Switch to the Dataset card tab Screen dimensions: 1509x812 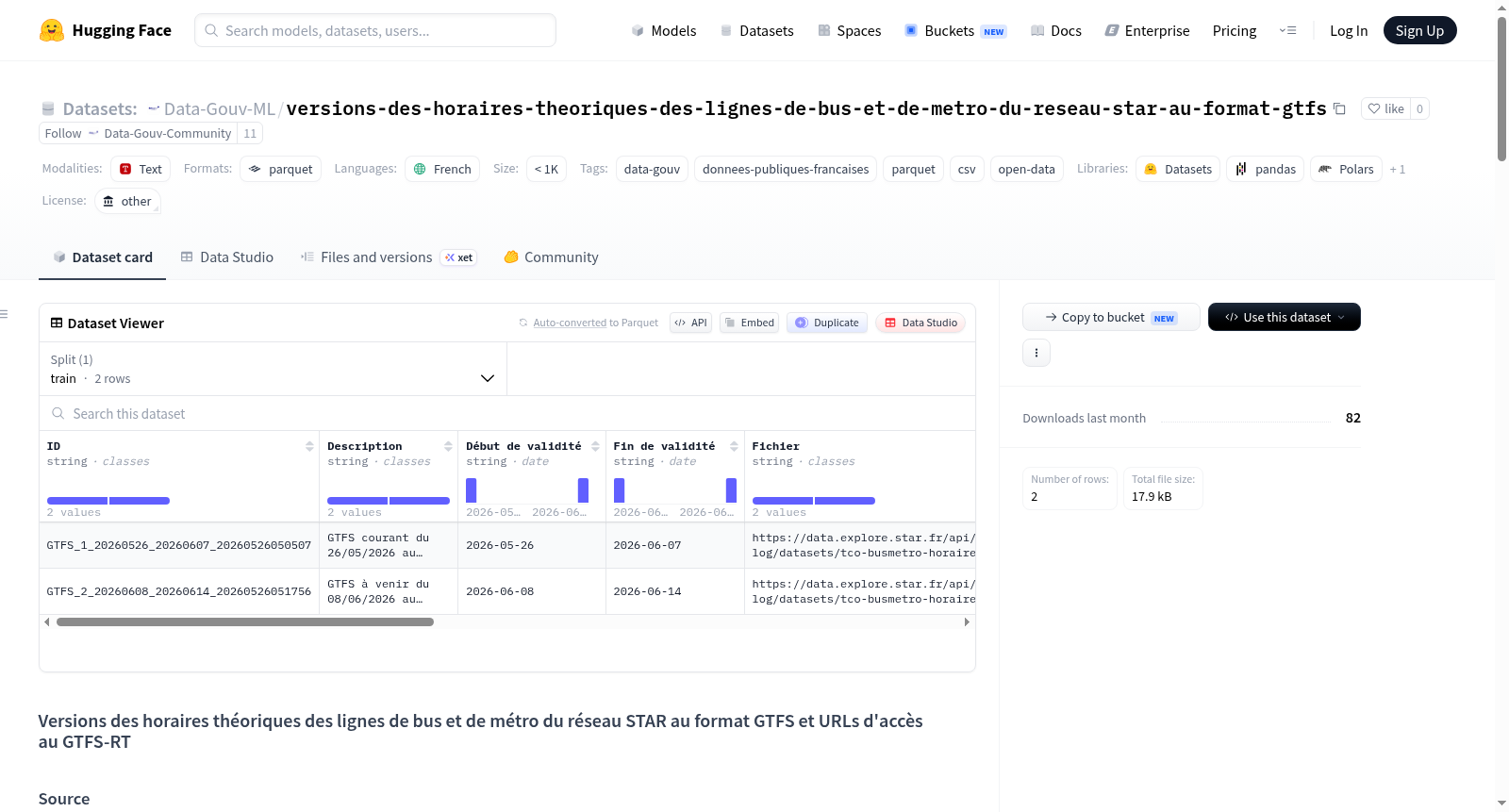(x=102, y=257)
